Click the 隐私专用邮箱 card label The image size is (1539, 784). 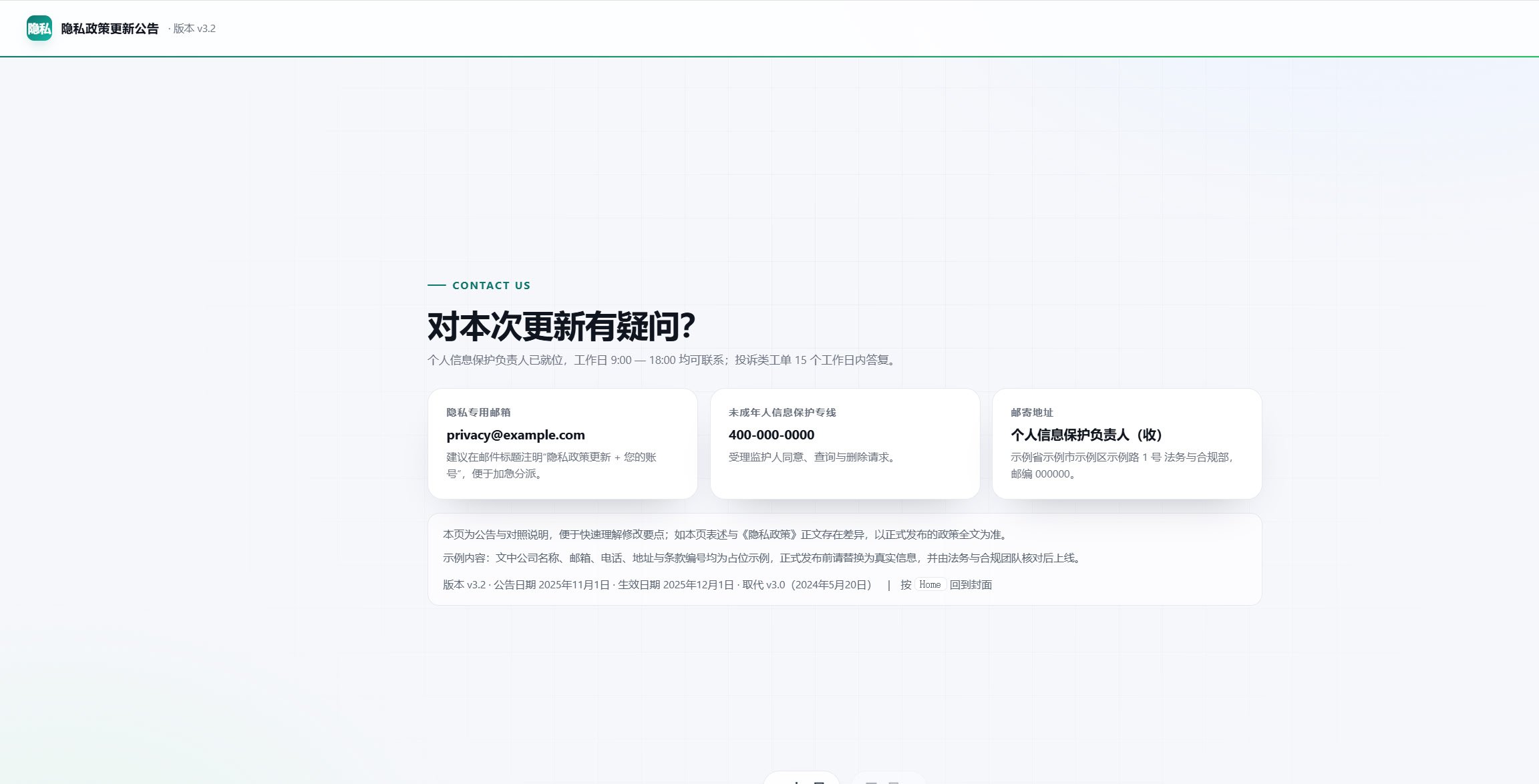478,413
